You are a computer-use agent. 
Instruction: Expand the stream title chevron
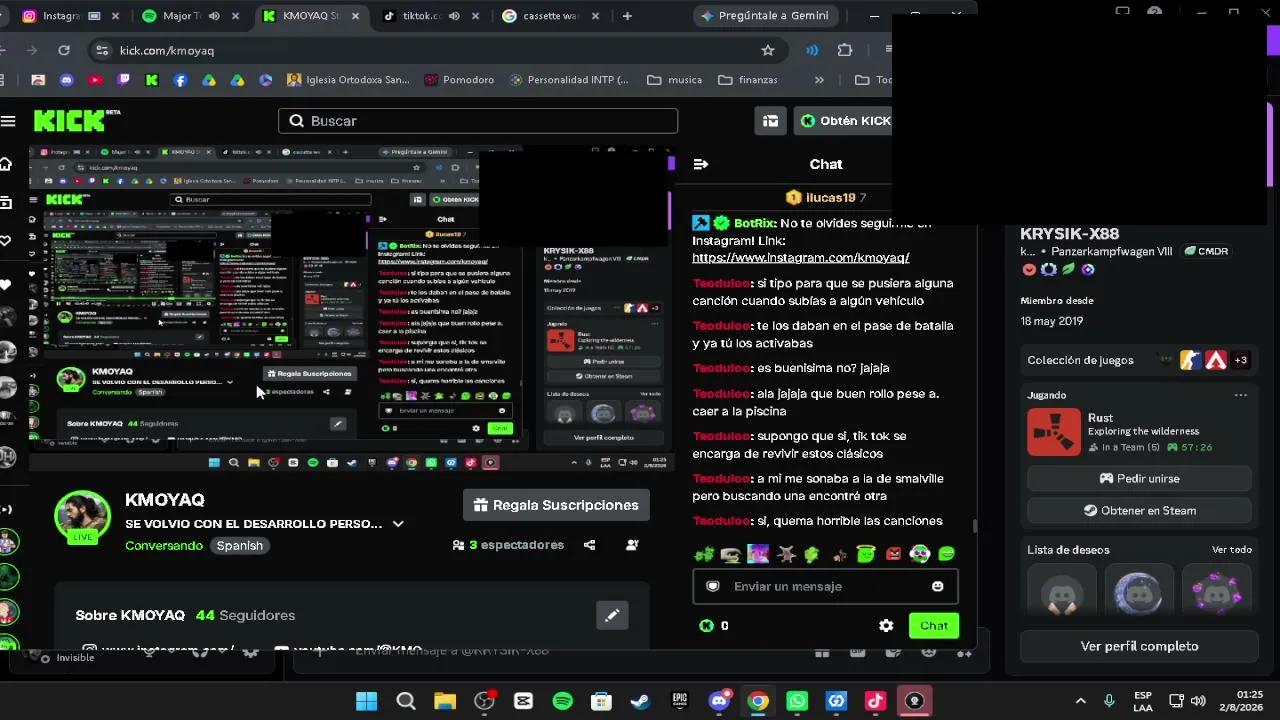(x=398, y=524)
